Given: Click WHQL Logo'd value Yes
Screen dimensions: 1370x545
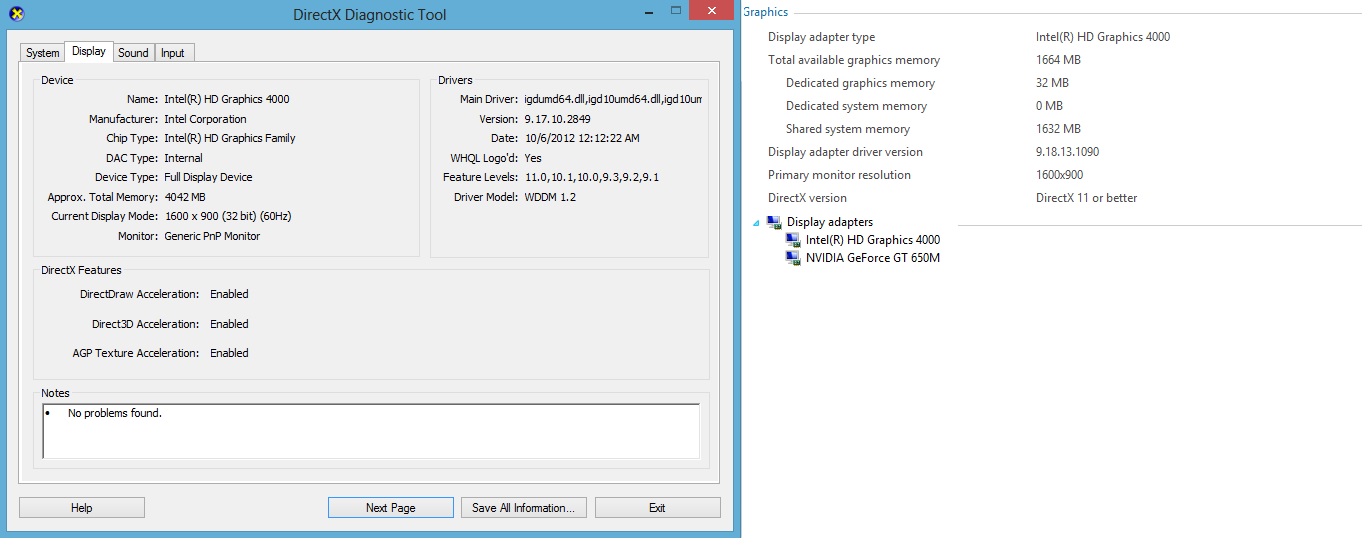Looking at the screenshot, I should pyautogui.click(x=533, y=158).
